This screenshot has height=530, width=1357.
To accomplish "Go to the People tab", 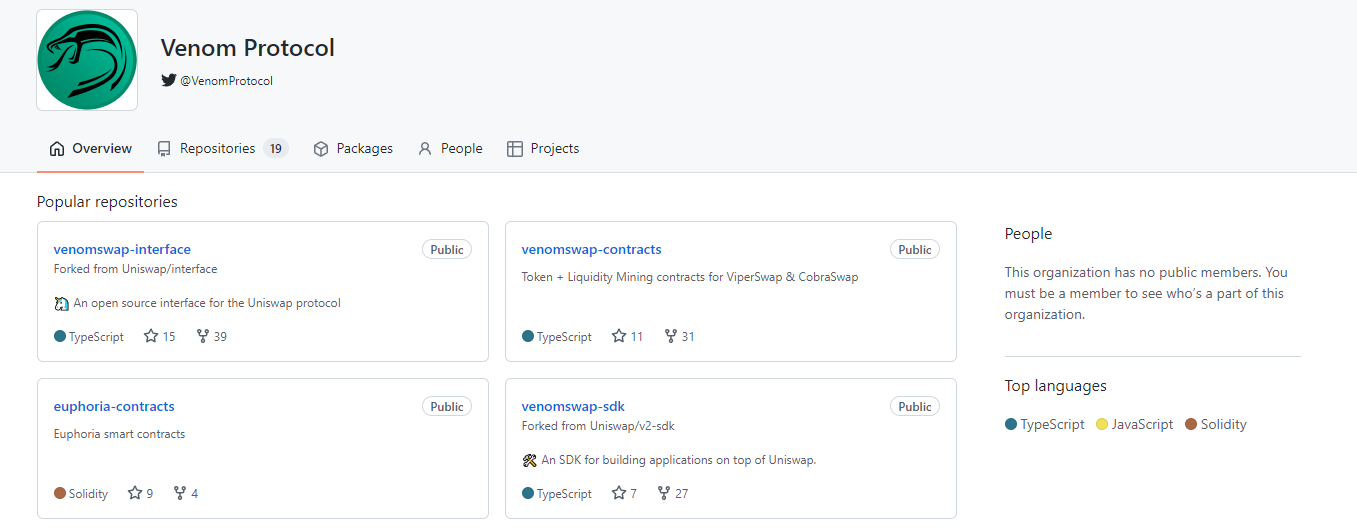I will click(x=450, y=148).
